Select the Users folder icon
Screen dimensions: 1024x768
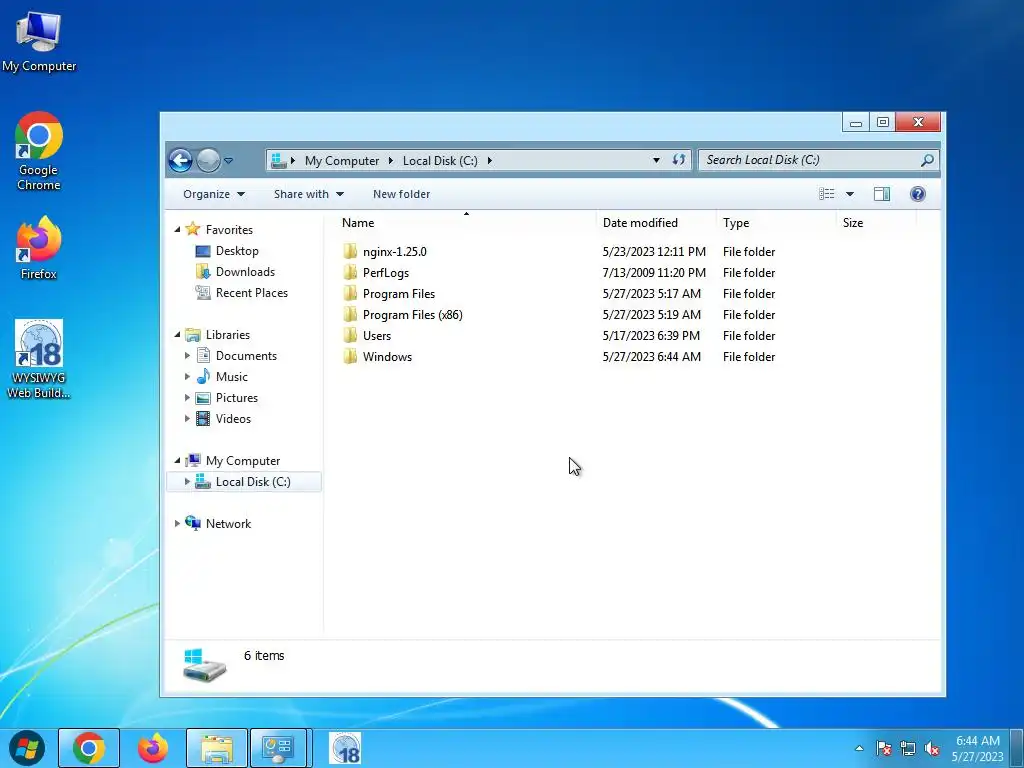pos(350,336)
